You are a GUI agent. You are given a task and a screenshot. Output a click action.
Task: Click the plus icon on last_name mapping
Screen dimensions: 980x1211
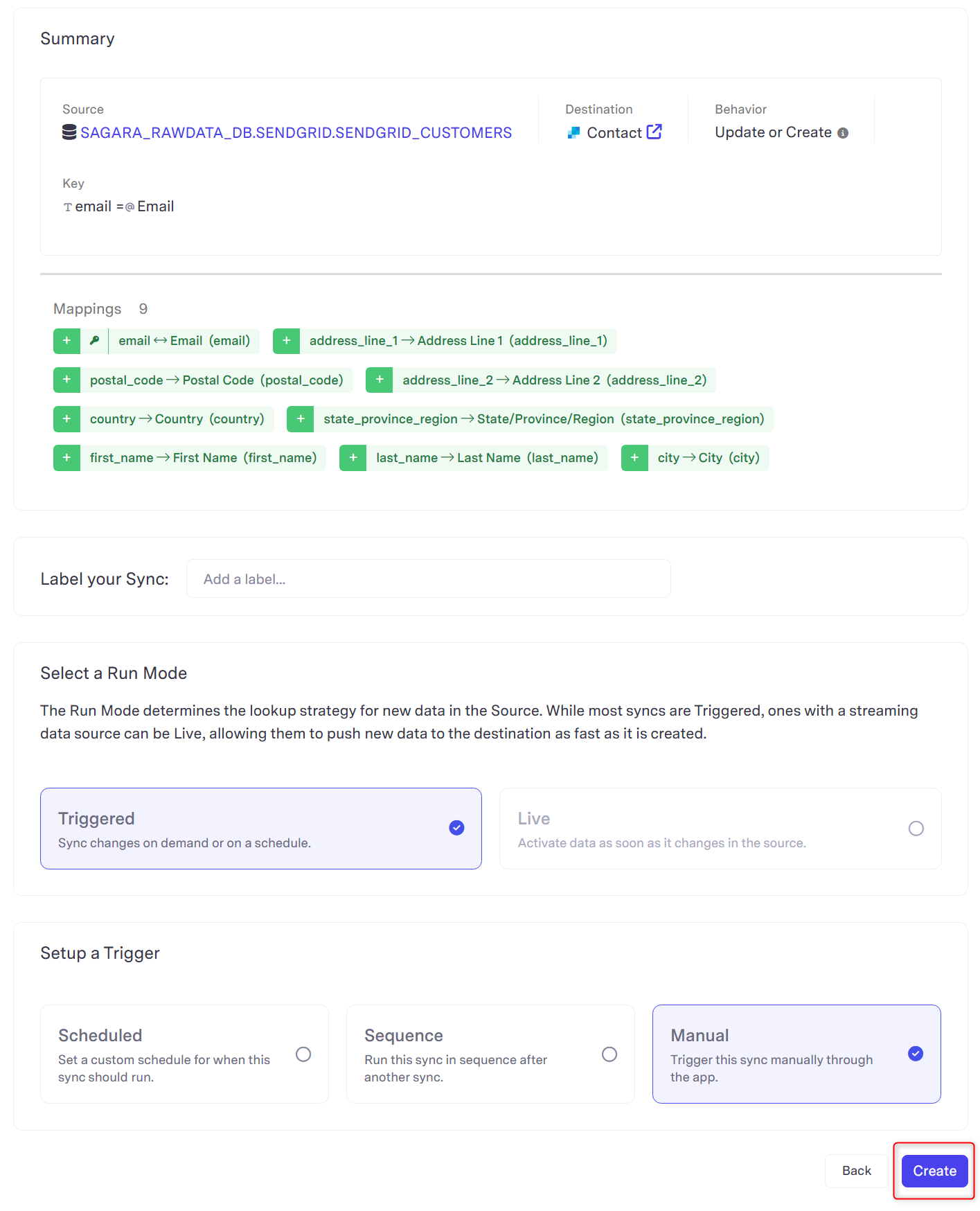pyautogui.click(x=353, y=458)
